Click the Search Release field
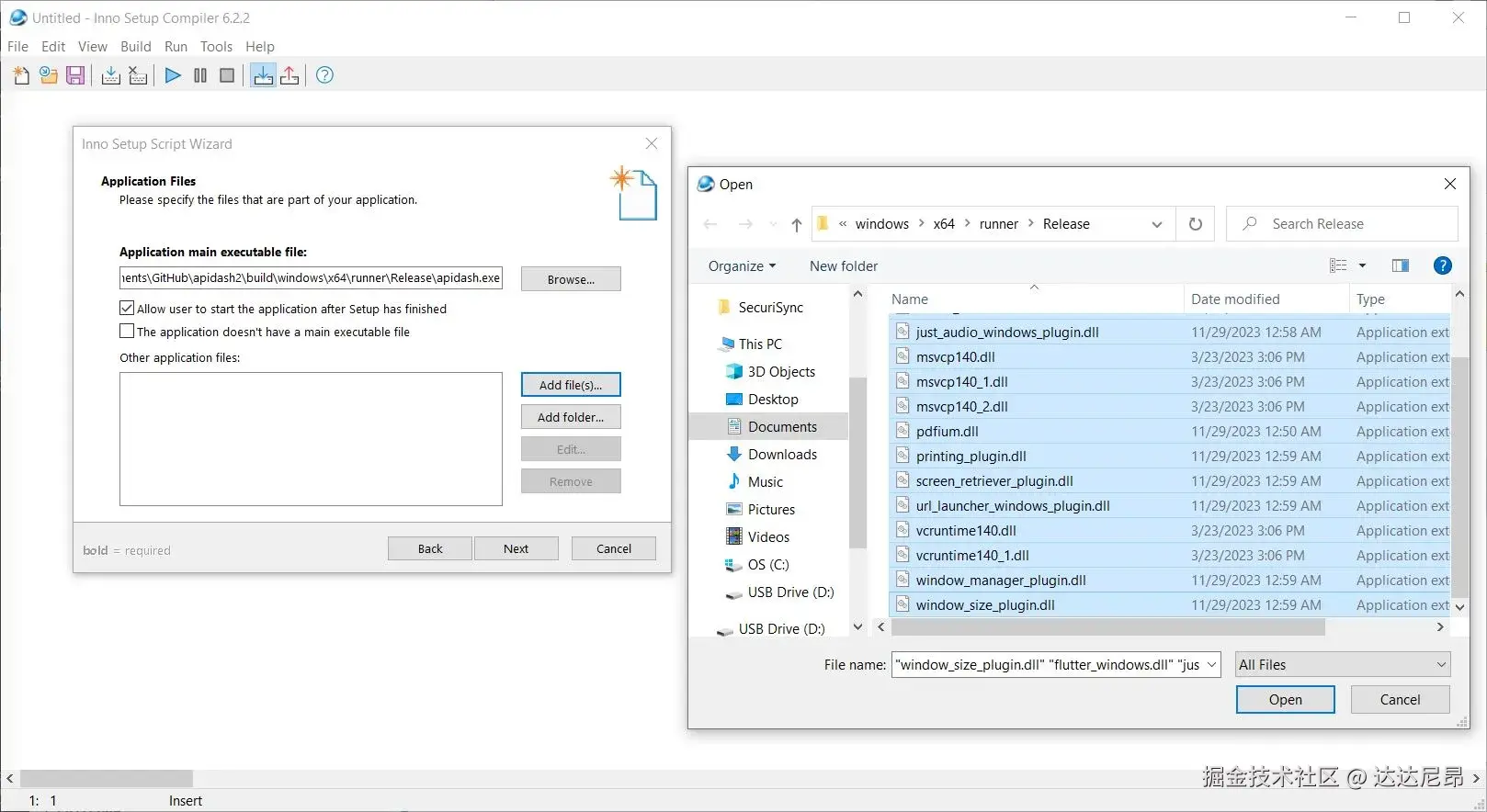Image resolution: width=1487 pixels, height=812 pixels. click(x=1343, y=224)
